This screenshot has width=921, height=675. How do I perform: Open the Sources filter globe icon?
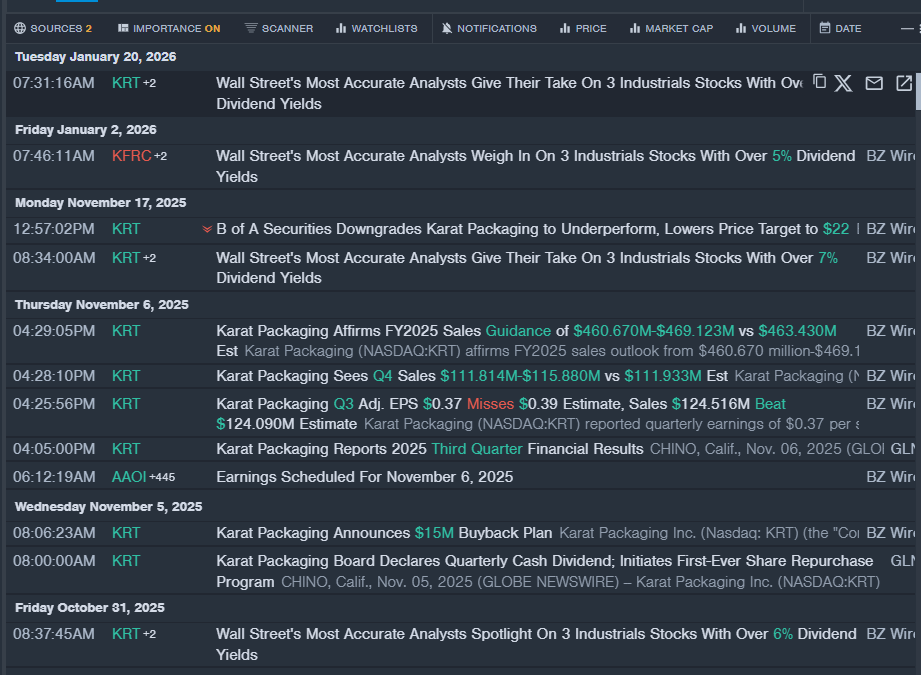[x=21, y=28]
